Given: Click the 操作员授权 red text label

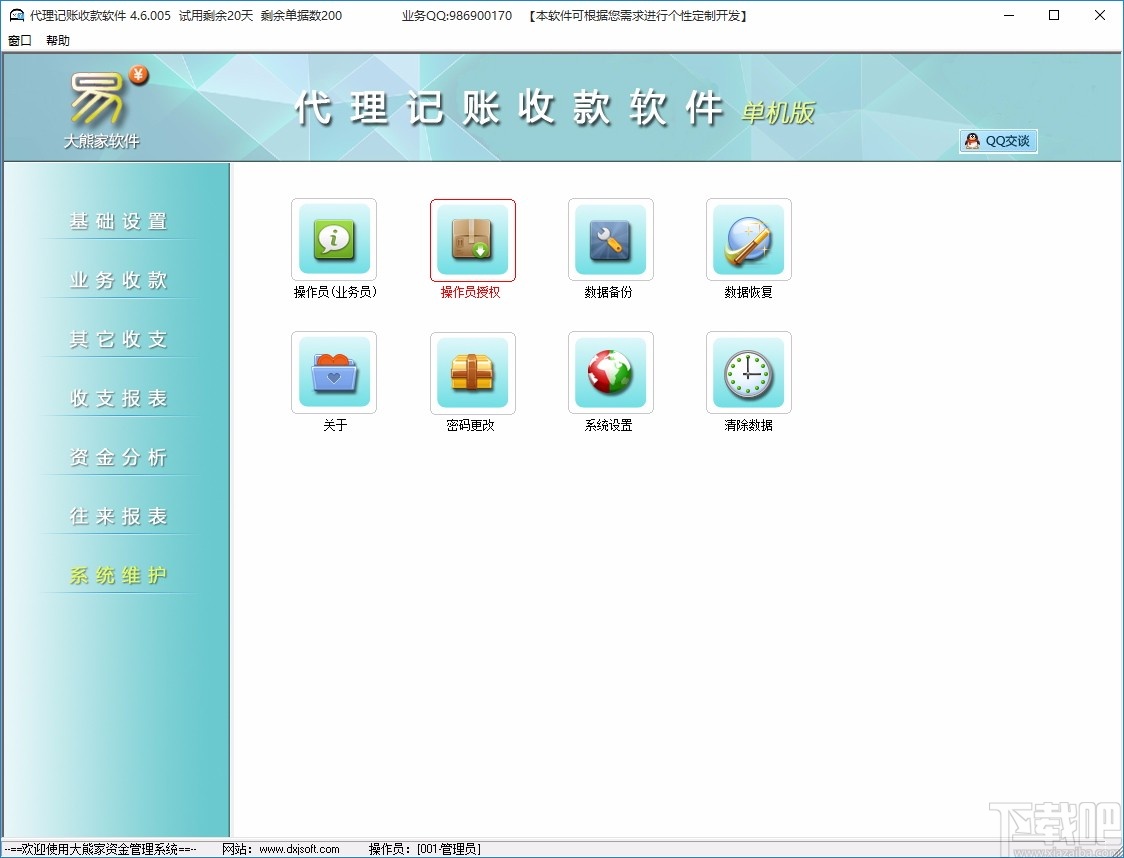Looking at the screenshot, I should coord(470,292).
